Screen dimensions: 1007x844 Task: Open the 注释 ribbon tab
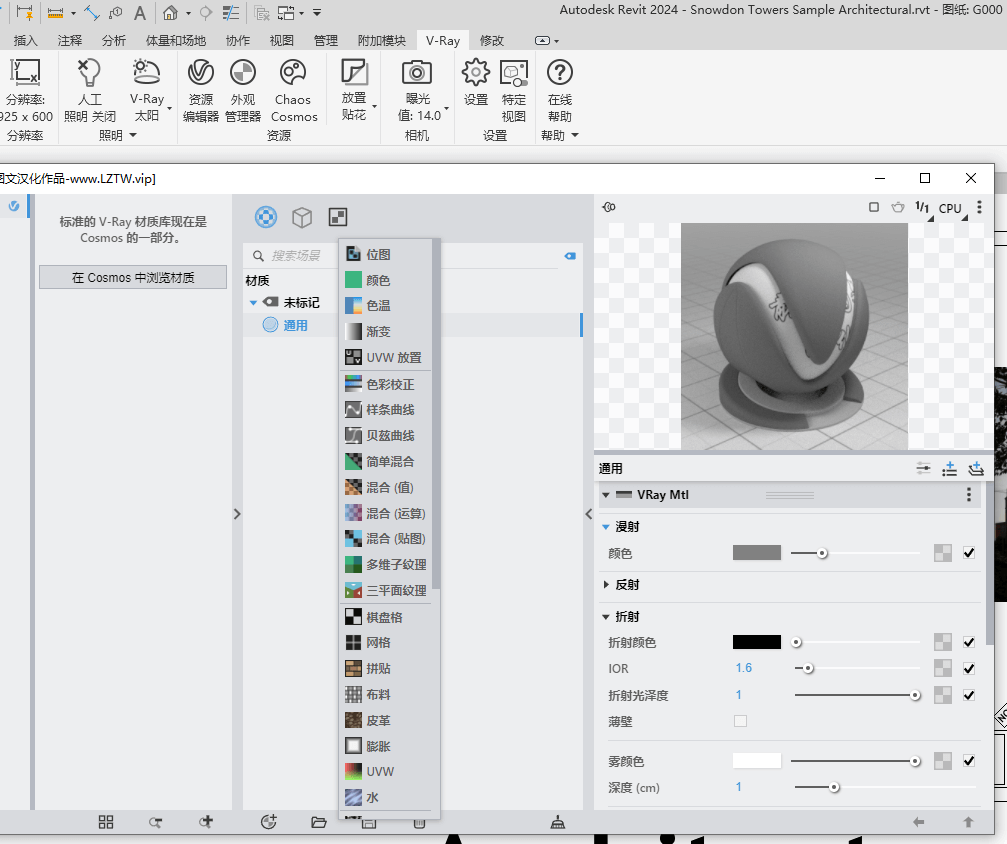[70, 40]
